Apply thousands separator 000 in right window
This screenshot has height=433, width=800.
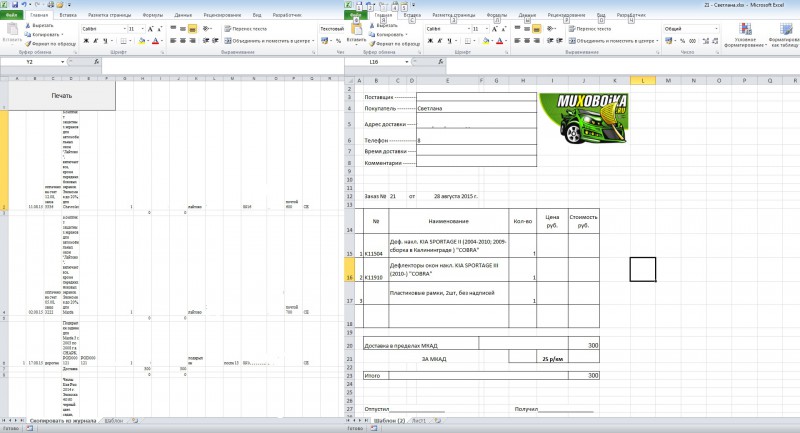coord(692,41)
